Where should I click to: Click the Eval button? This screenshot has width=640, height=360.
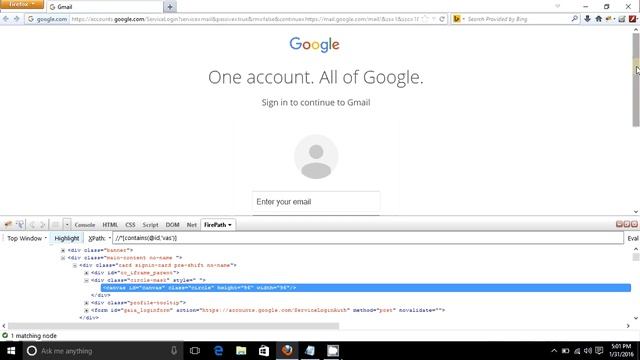[633, 238]
